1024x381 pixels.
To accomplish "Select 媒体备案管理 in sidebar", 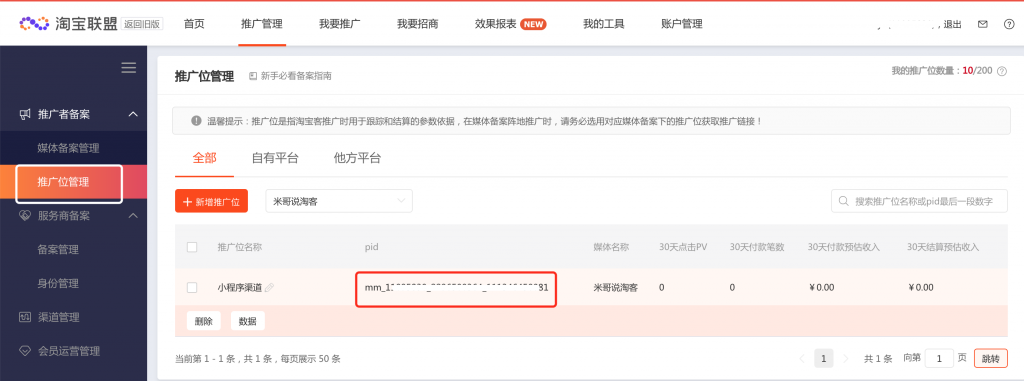I will coord(69,148).
